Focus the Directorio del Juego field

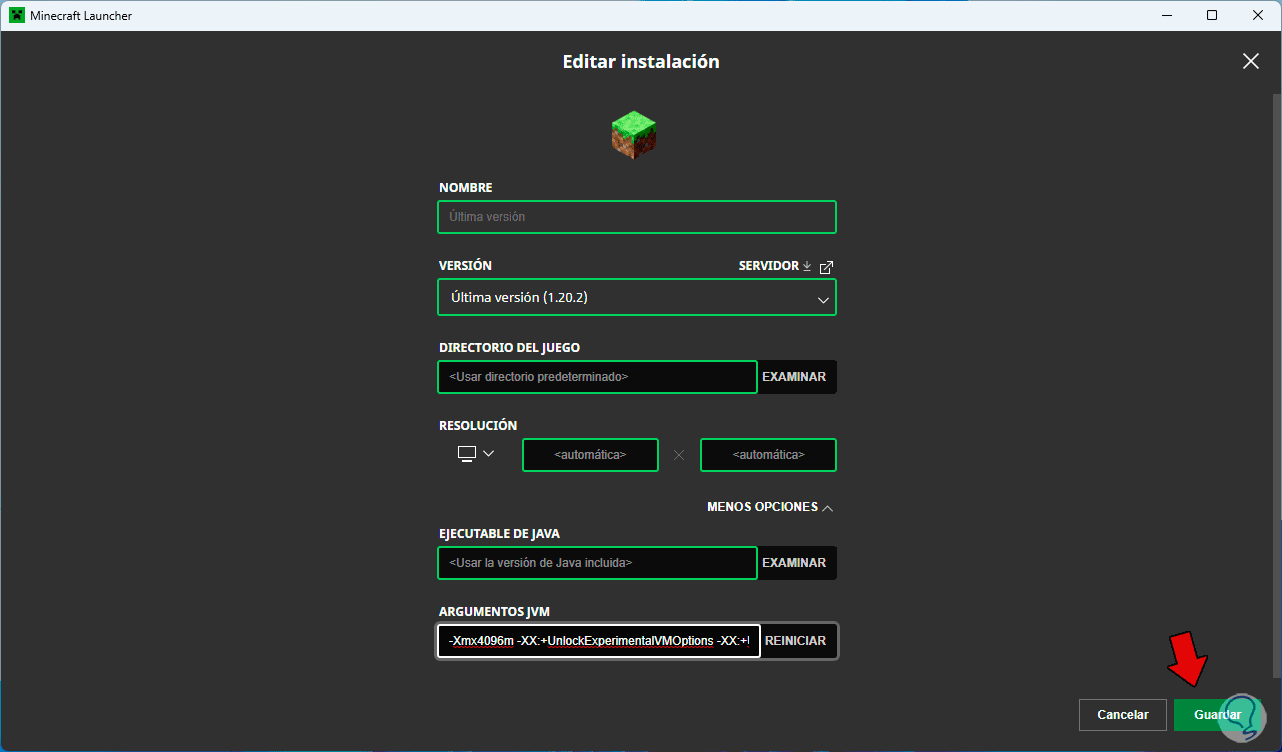[x=598, y=377]
